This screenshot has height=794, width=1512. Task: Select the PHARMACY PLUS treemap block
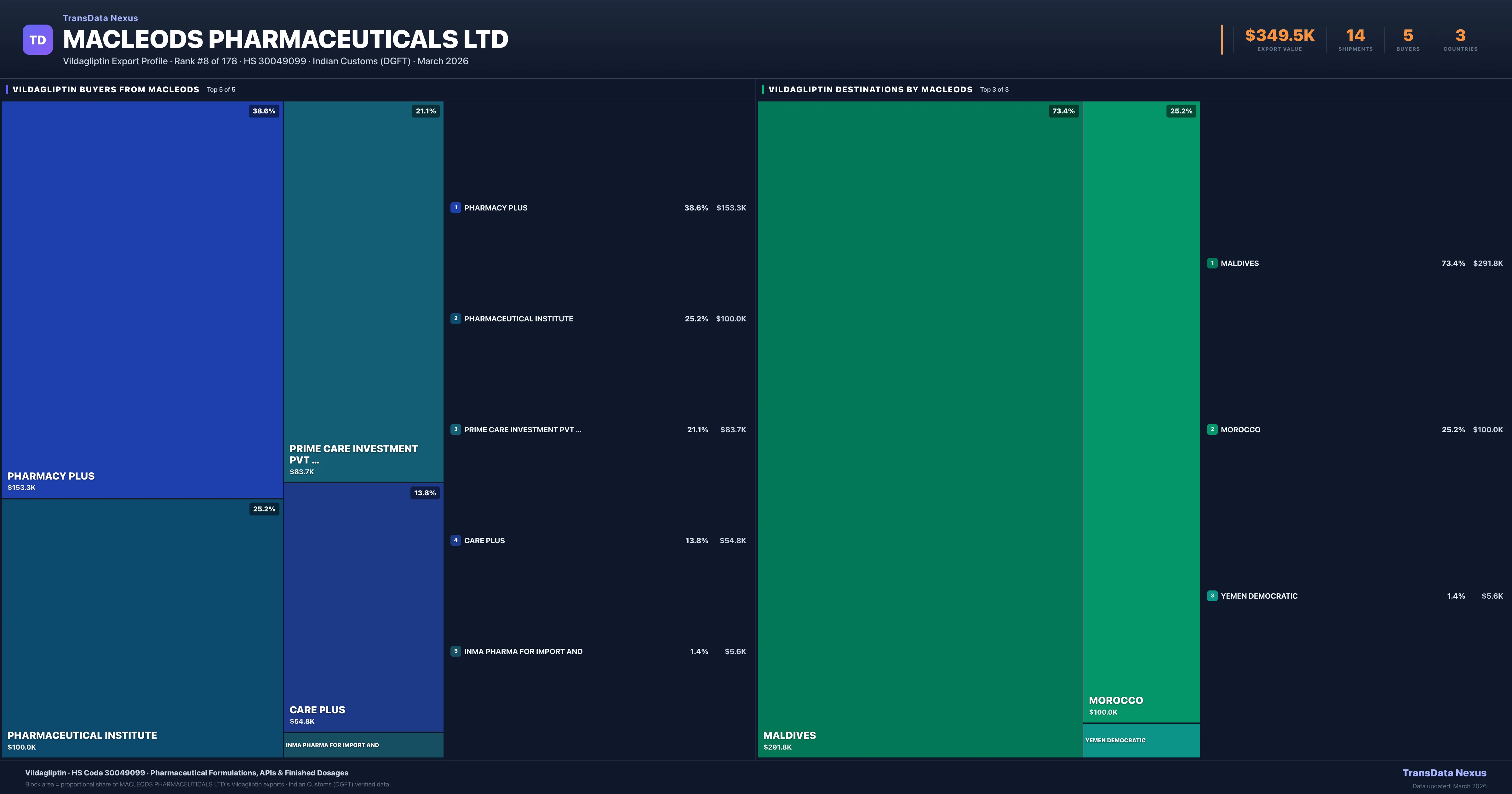(x=142, y=300)
